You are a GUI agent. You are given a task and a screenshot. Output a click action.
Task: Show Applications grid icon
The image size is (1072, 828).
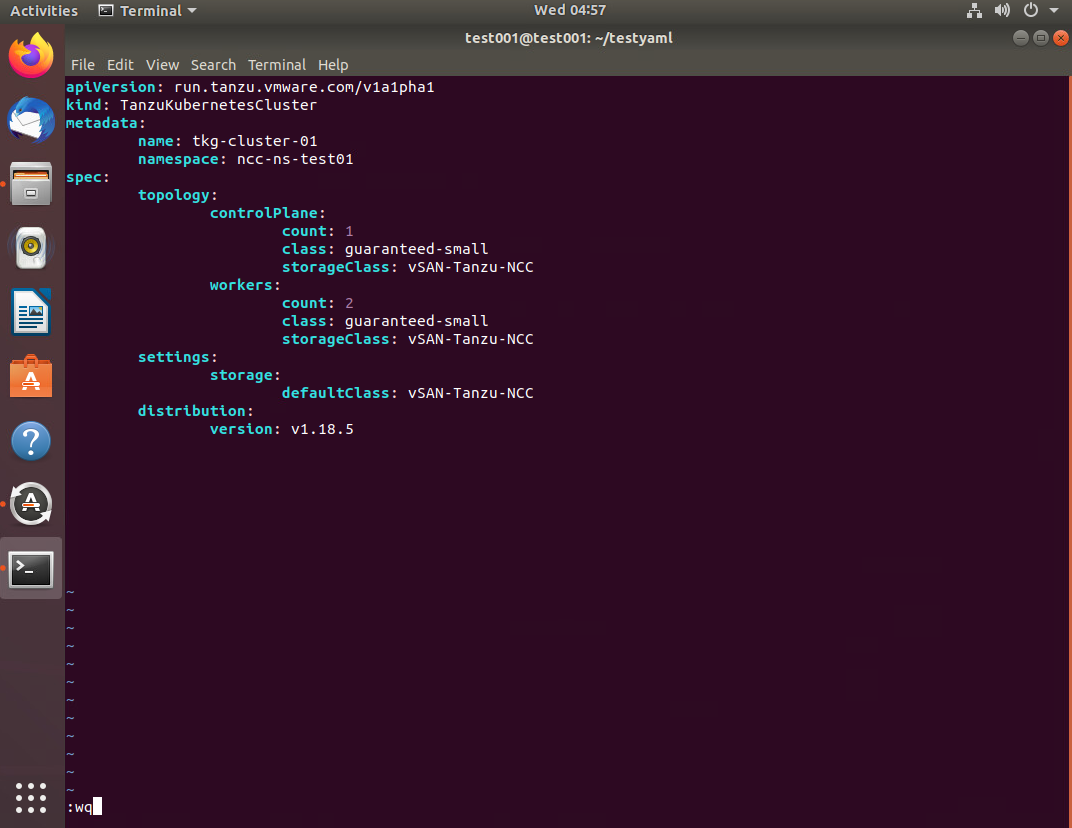(31, 798)
